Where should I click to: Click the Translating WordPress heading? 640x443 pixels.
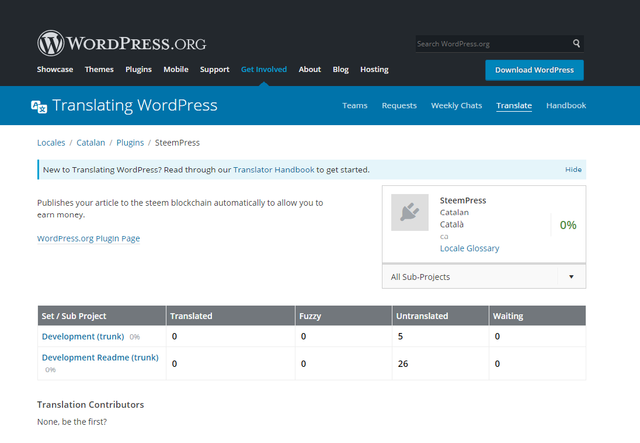[x=135, y=105]
